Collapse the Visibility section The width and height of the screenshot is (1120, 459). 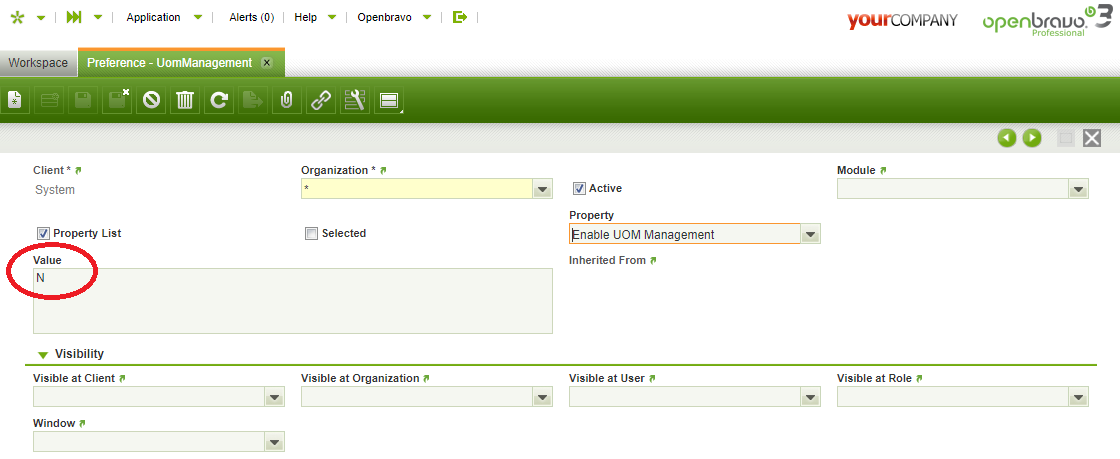point(43,354)
